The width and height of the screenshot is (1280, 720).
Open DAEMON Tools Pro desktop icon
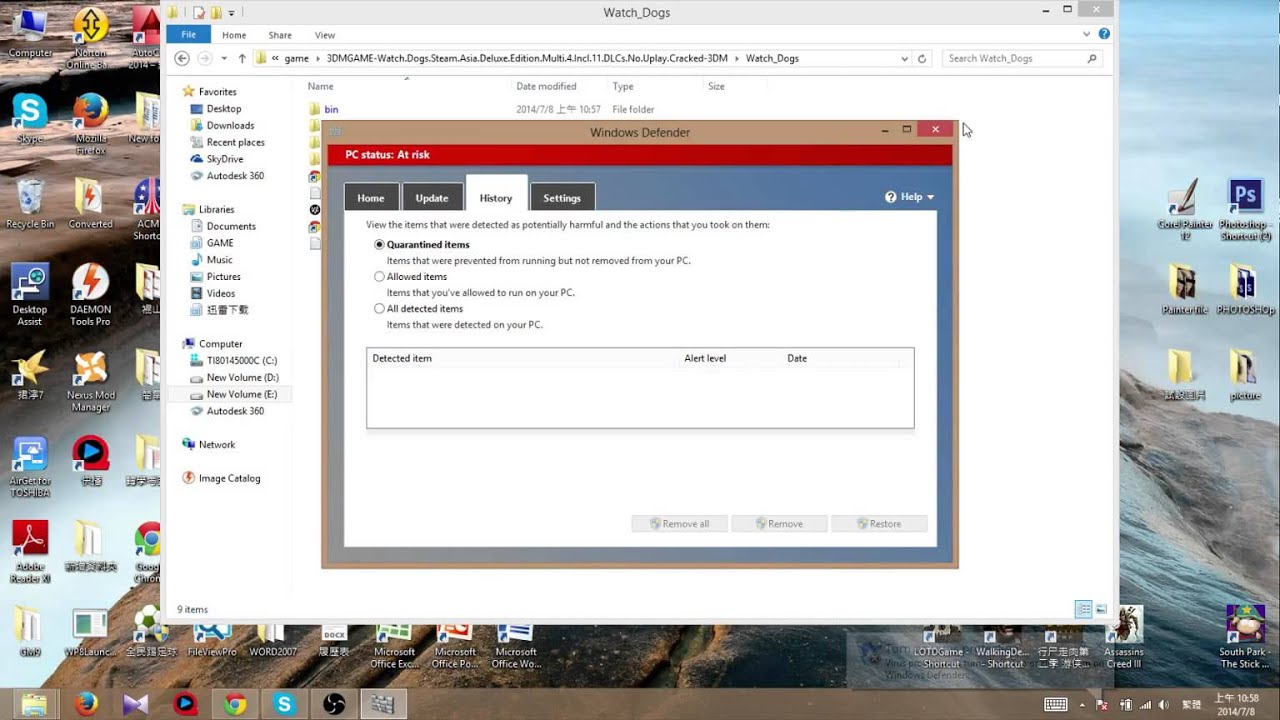[x=90, y=294]
